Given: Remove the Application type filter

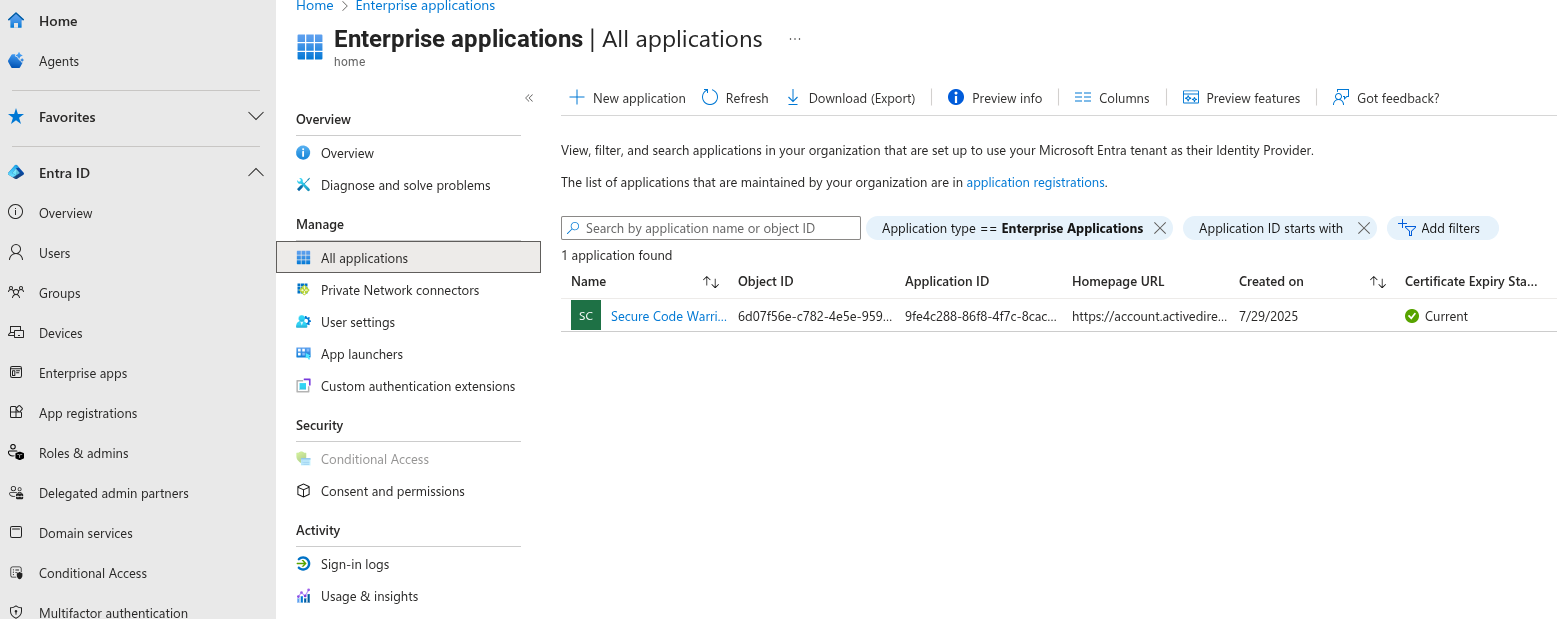Looking at the screenshot, I should point(1160,228).
